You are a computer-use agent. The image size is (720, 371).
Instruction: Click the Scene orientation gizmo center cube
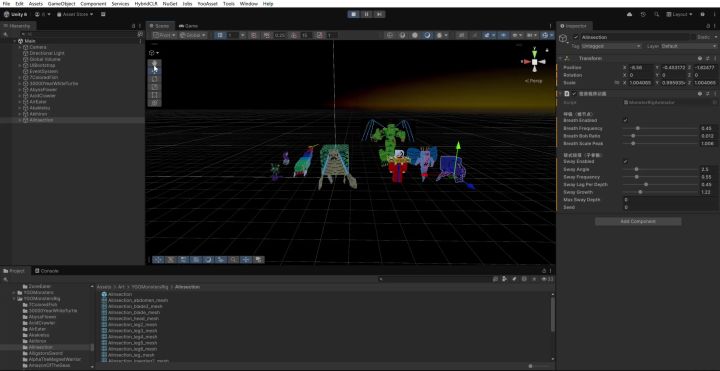pos(534,62)
